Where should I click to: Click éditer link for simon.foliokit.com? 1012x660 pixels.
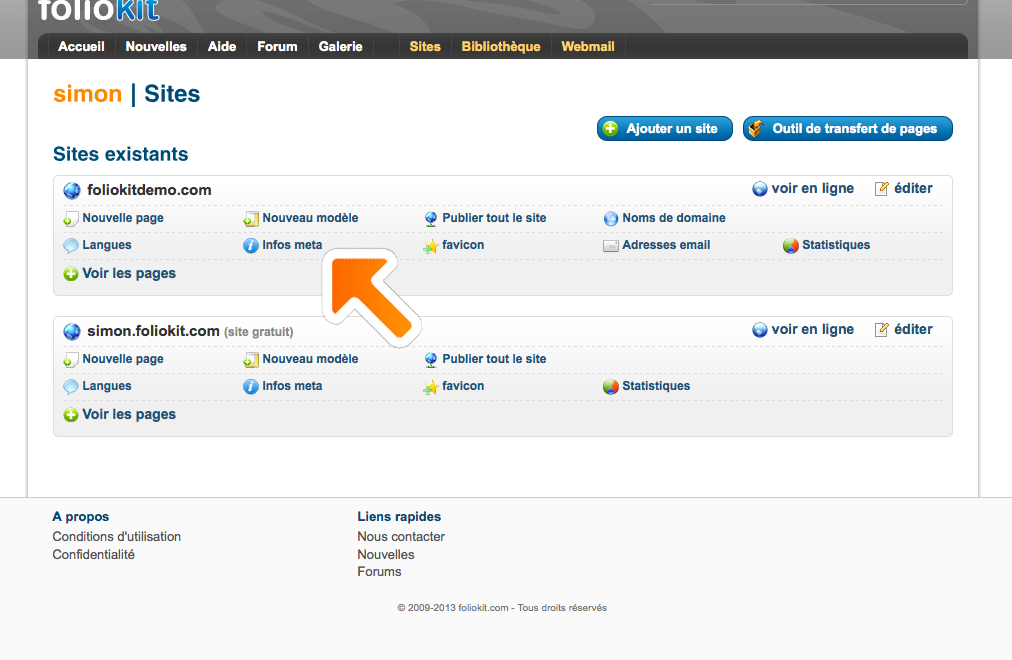pyautogui.click(x=913, y=329)
